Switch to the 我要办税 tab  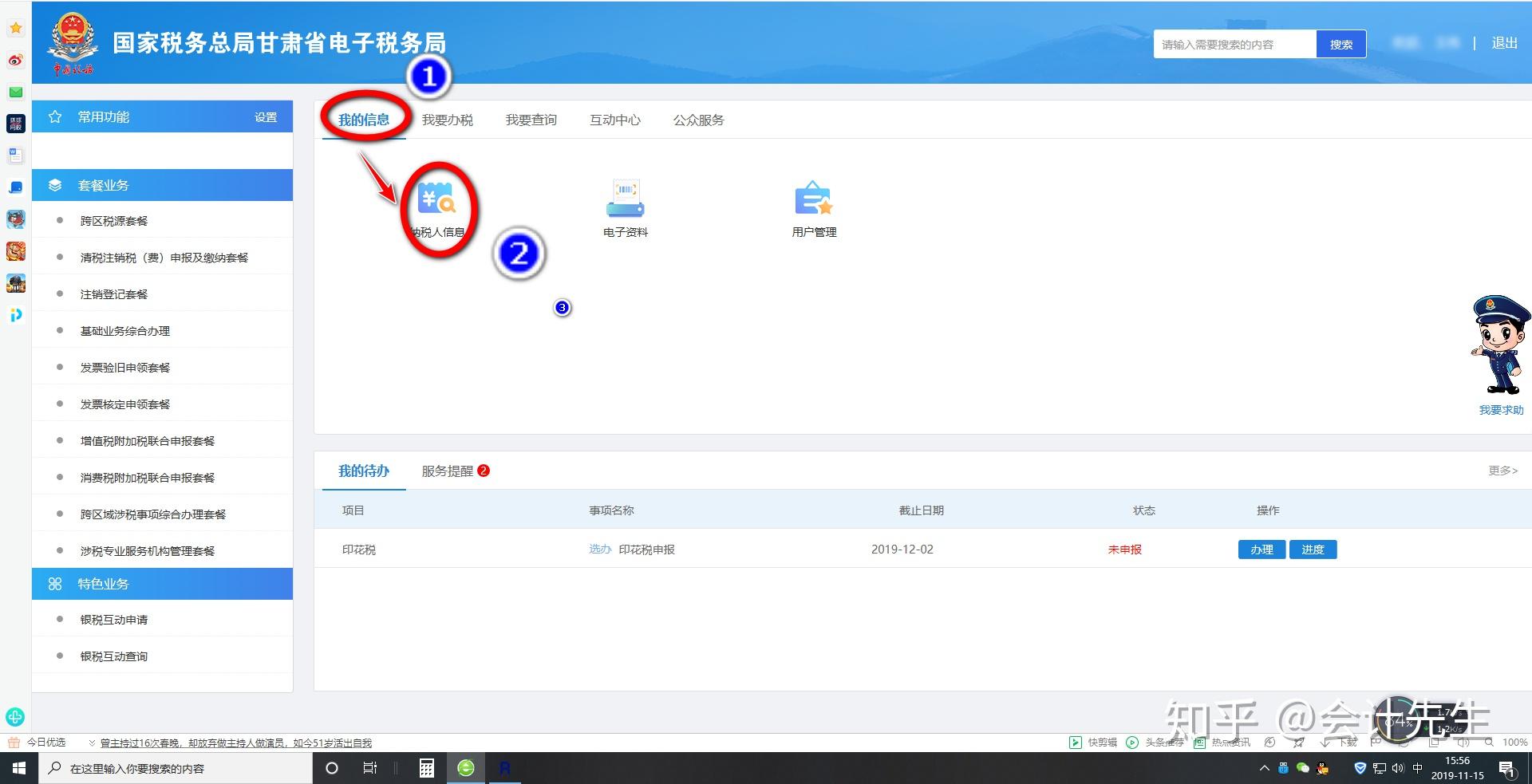(x=448, y=120)
